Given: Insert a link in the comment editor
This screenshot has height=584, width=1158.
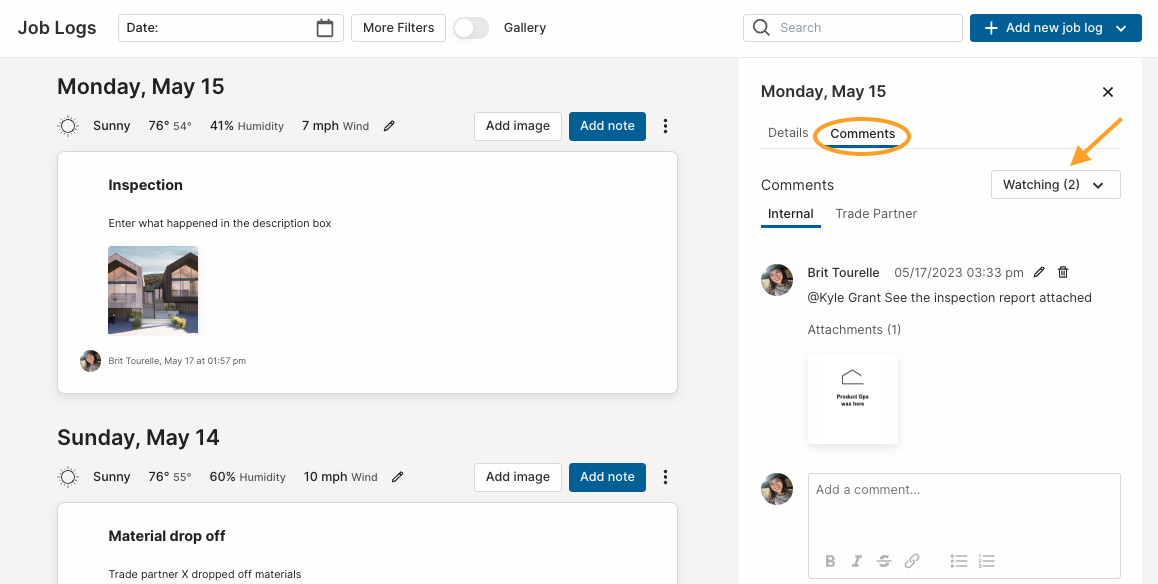Looking at the screenshot, I should click(912, 561).
